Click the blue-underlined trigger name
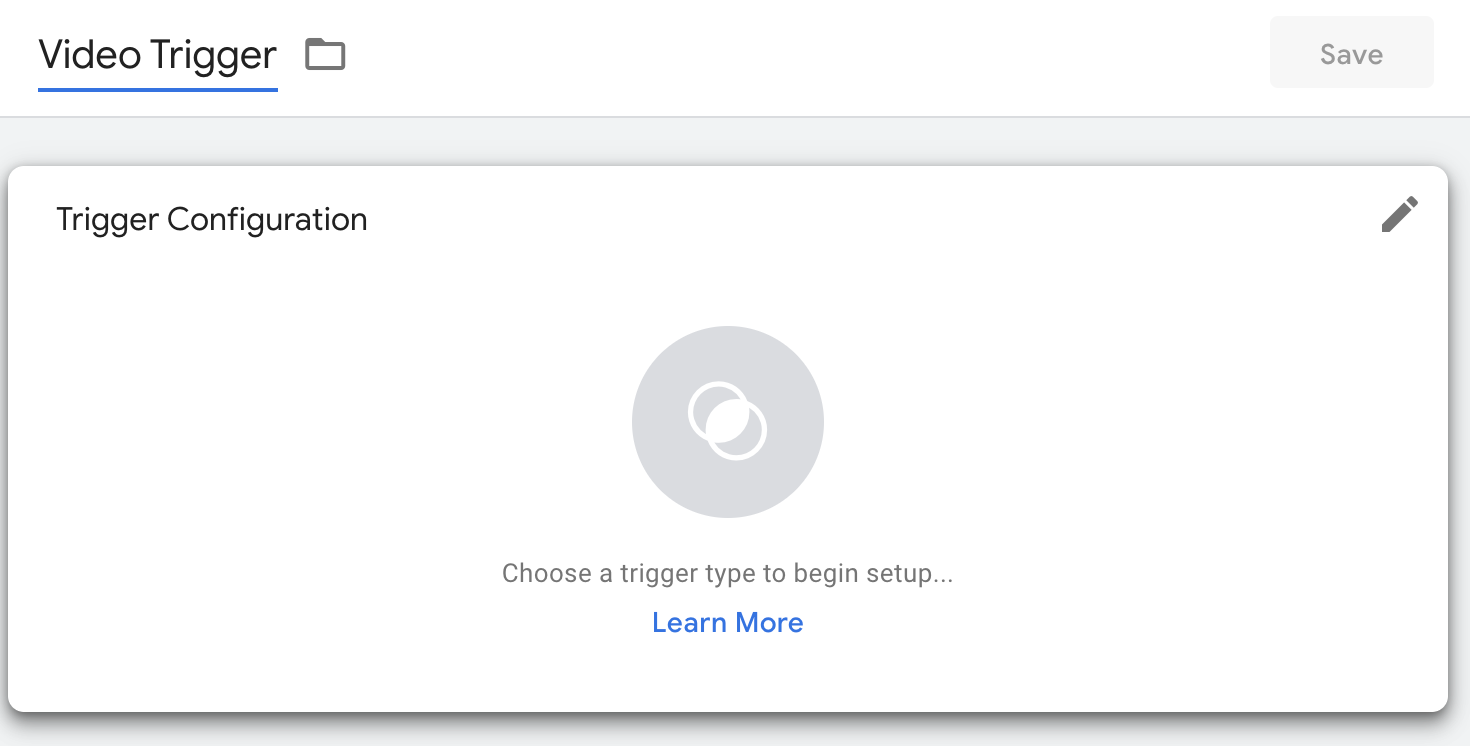 tap(158, 55)
